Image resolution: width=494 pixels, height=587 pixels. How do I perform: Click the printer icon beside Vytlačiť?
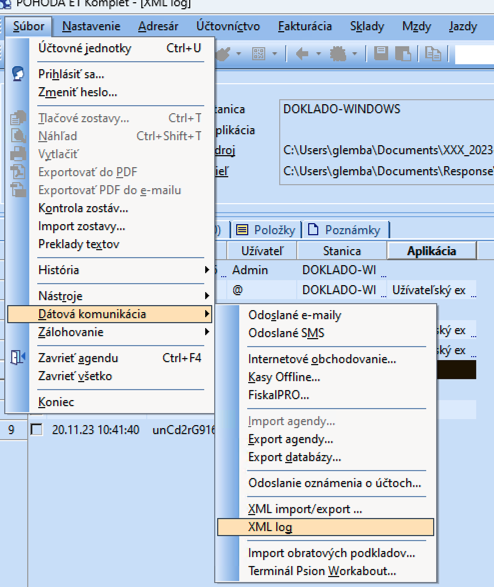pos(18,154)
